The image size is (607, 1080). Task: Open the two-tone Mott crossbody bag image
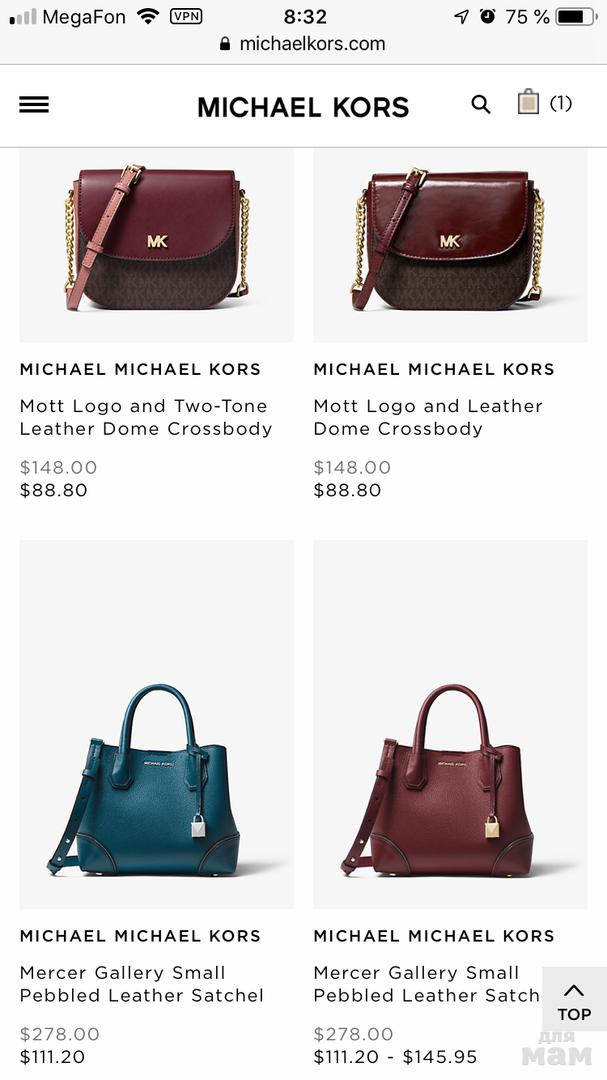click(156, 245)
